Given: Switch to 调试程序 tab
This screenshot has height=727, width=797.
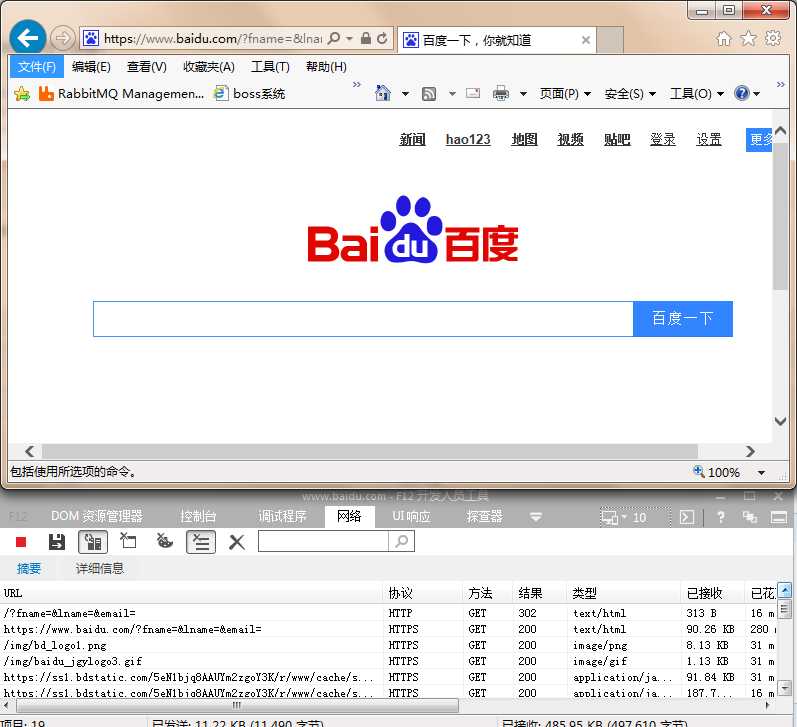Looking at the screenshot, I should click(282, 517).
